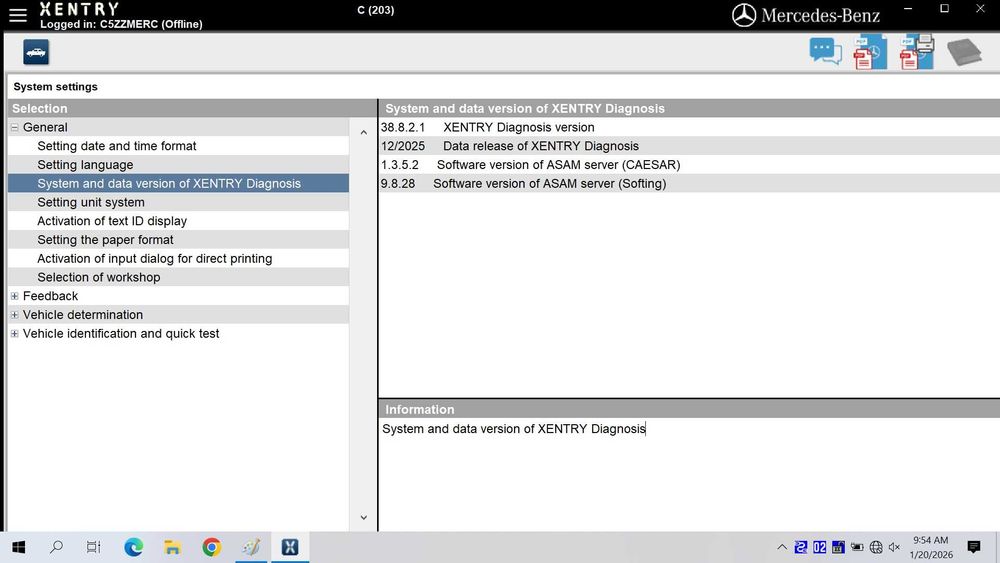Open File Explorer from the taskbar

172,547
